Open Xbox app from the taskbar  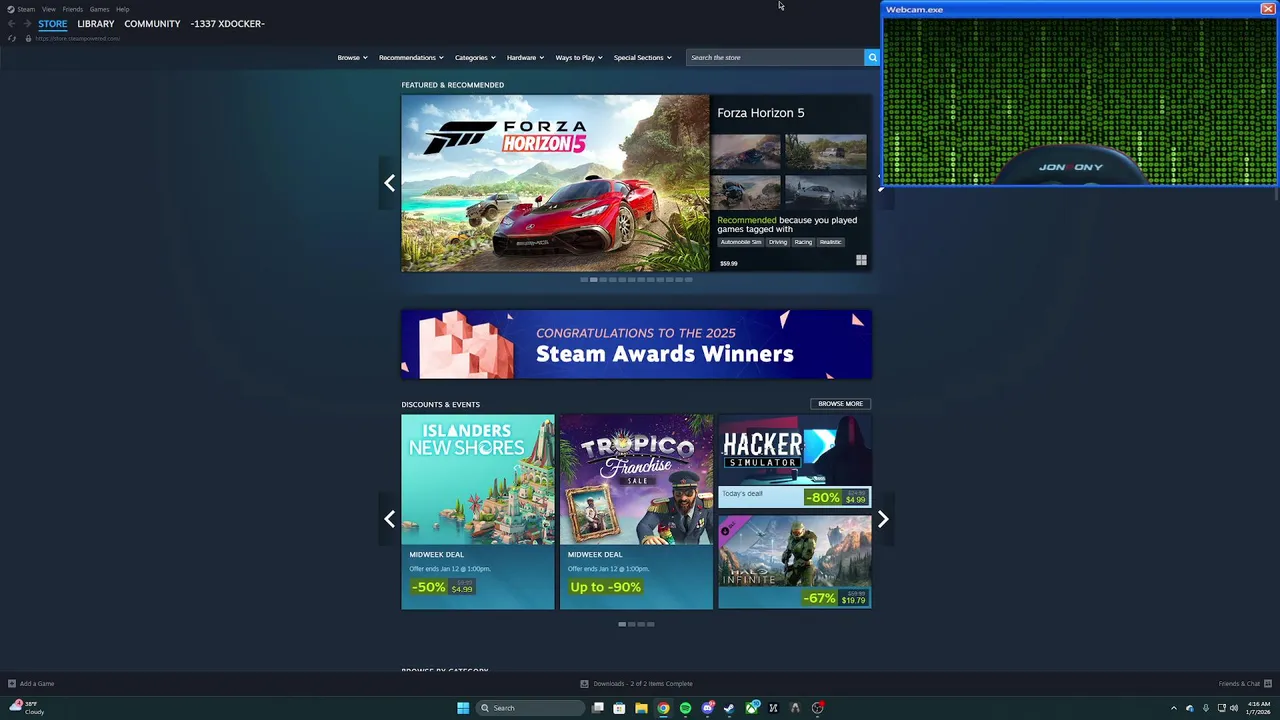tap(751, 708)
